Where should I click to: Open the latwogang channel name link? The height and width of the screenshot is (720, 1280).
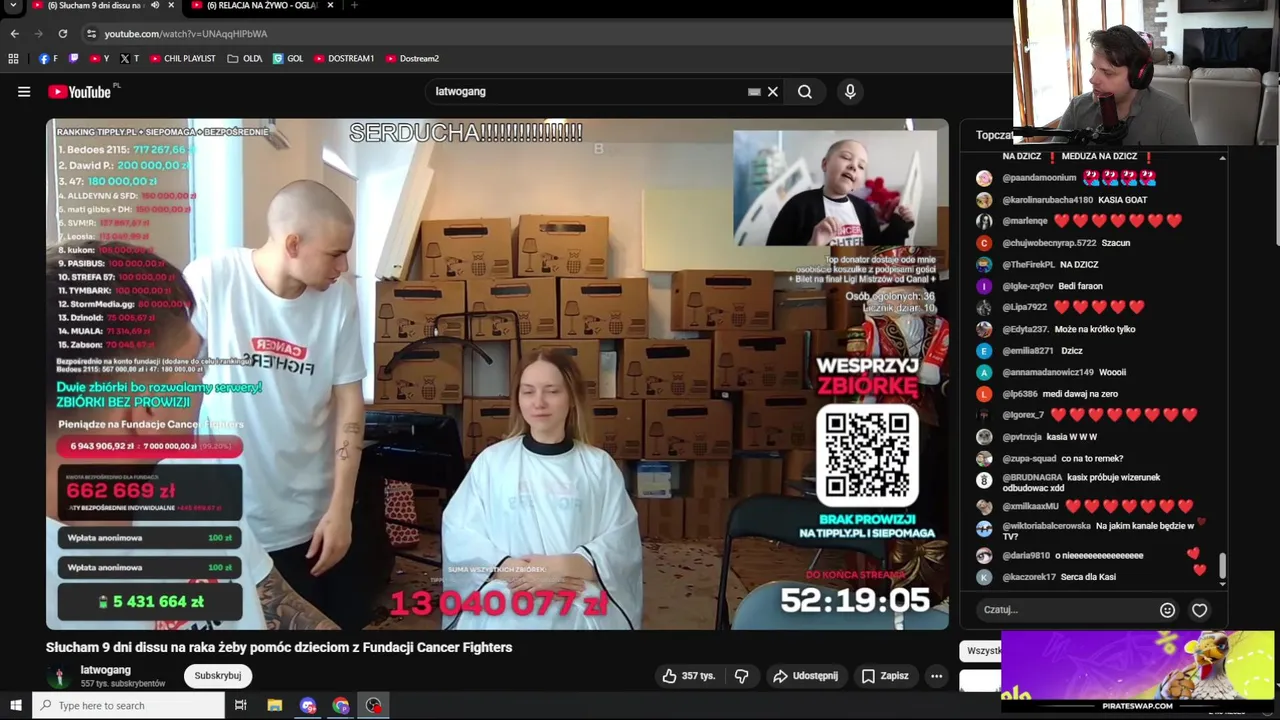105,670
